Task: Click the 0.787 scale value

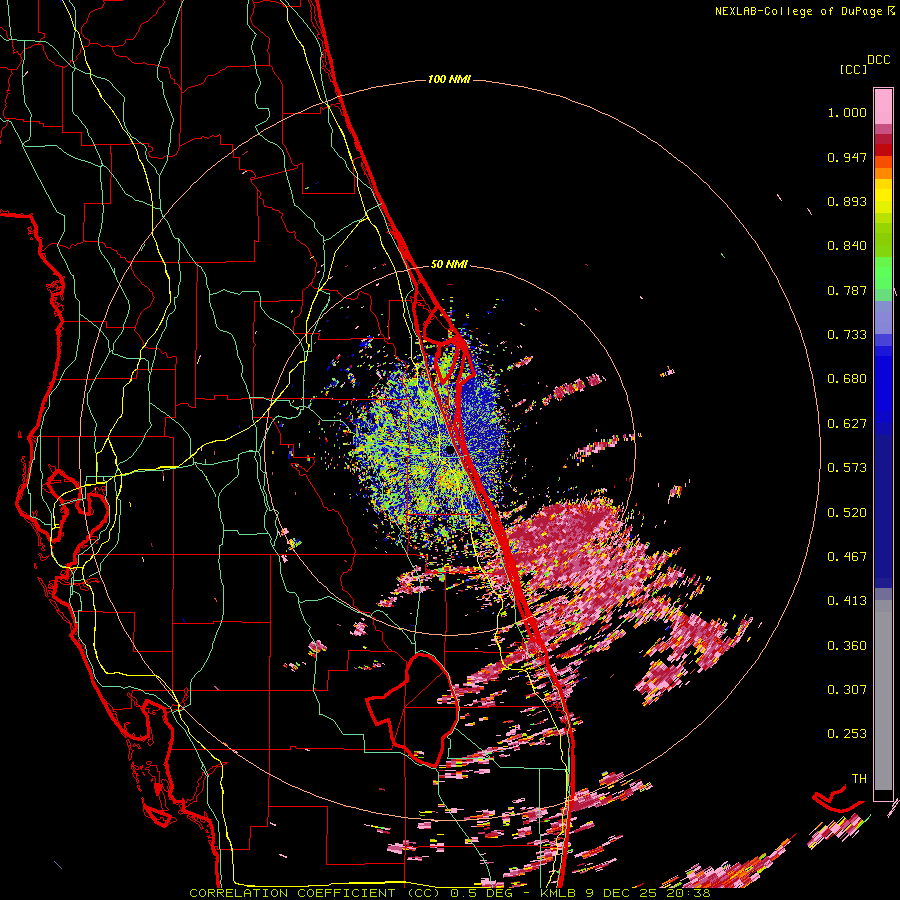Action: click(x=847, y=290)
